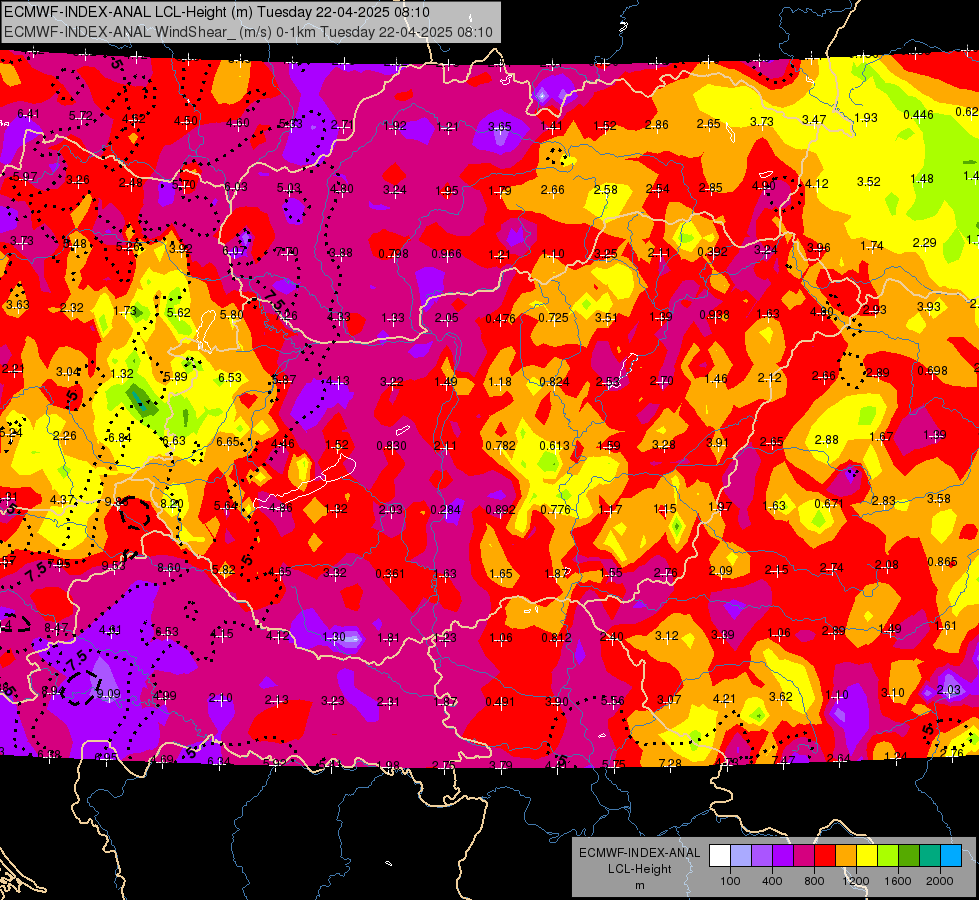Click the '800' tick label in the legend

click(x=814, y=881)
